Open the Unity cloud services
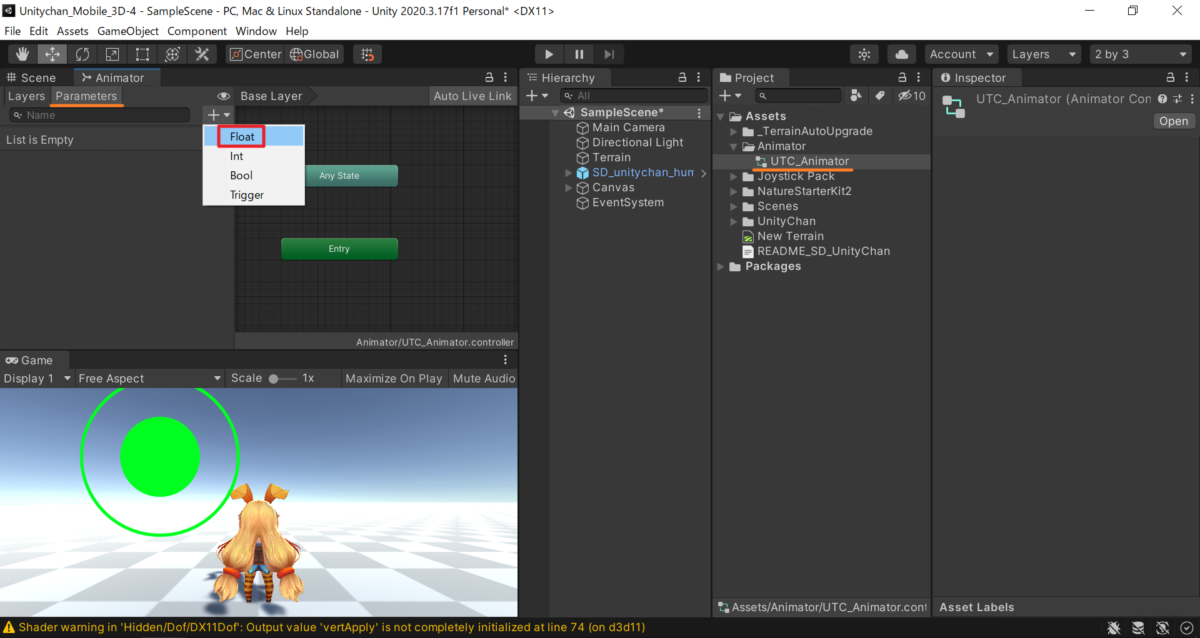The height and width of the screenshot is (638, 1200). [902, 54]
